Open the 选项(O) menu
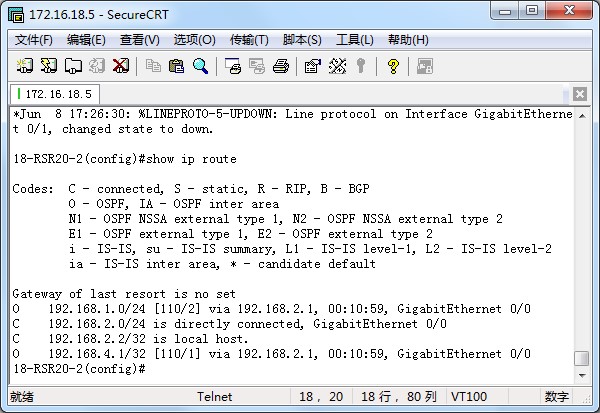This screenshot has height=413, width=600. [x=194, y=40]
